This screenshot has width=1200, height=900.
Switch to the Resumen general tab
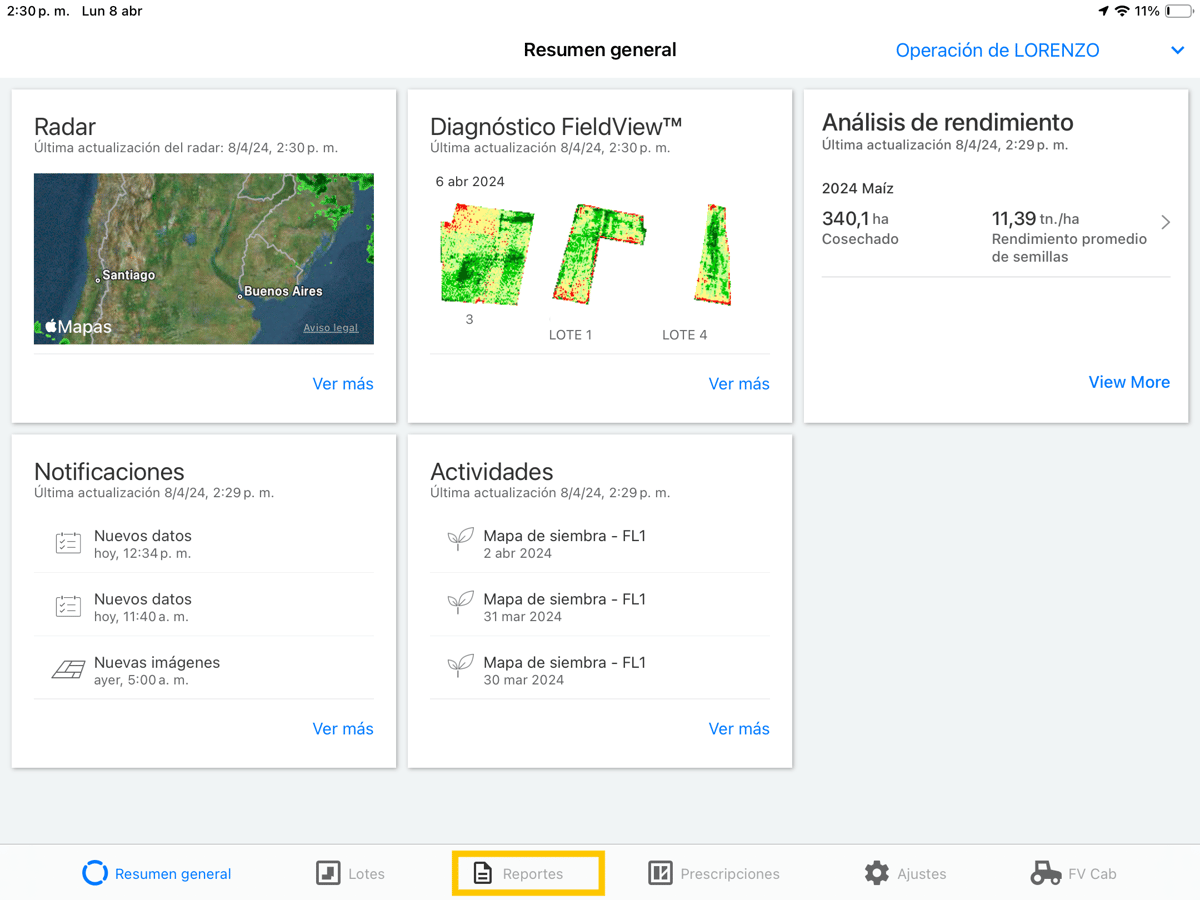[156, 872]
